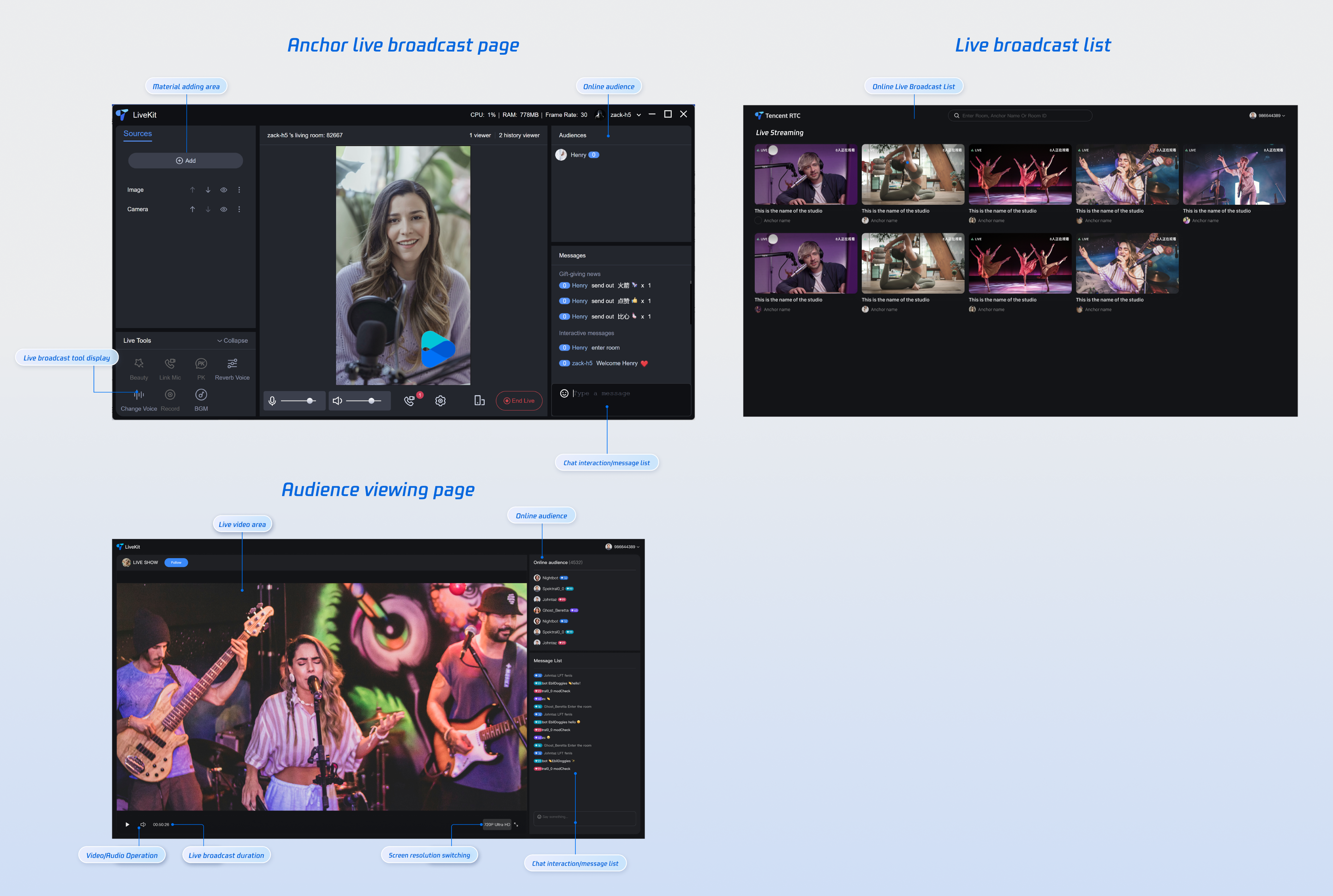Open stream settings gear icon
The image size is (1333, 896).
[x=440, y=401]
